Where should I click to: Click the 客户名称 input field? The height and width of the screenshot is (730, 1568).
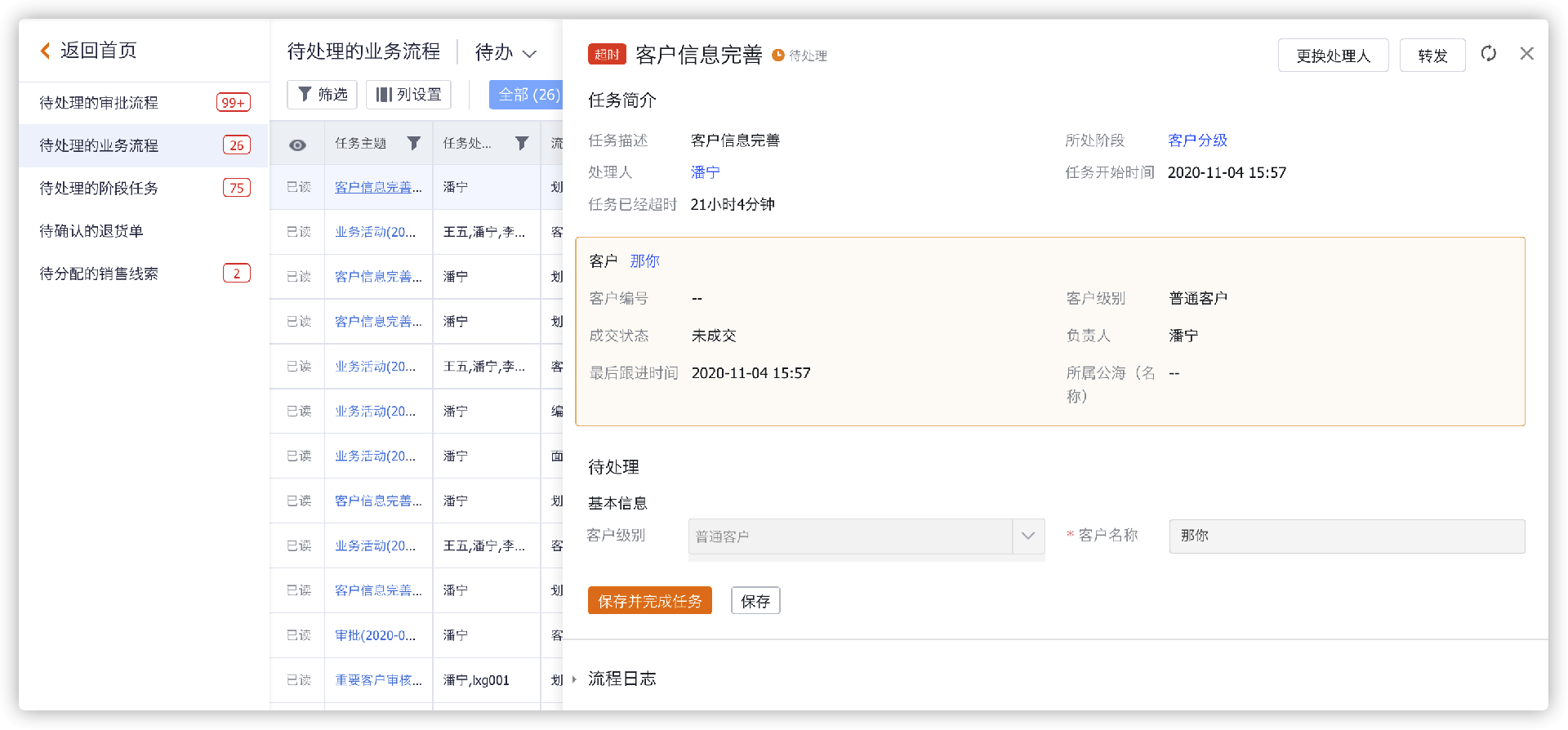(x=1347, y=536)
